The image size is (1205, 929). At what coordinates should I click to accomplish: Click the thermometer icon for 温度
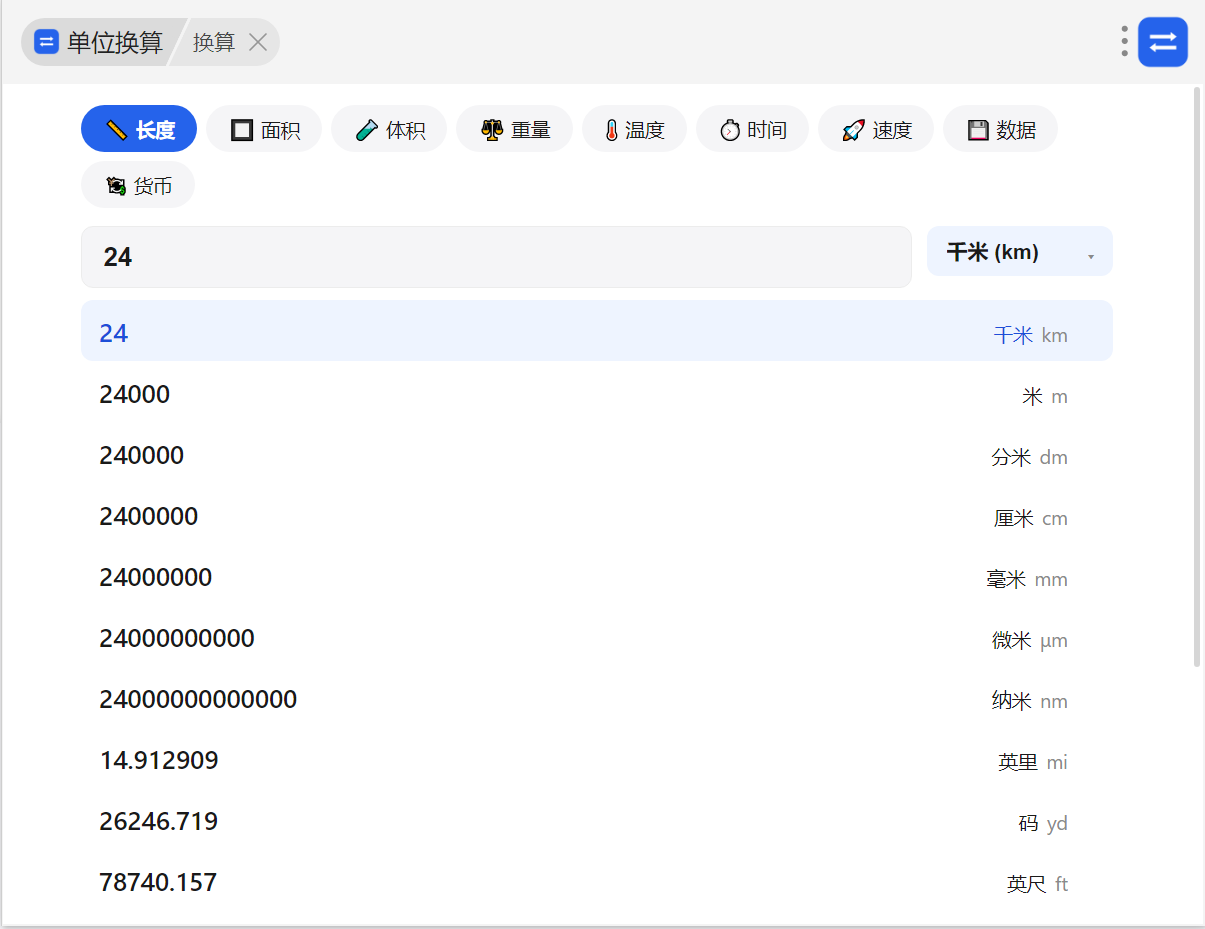(x=611, y=130)
